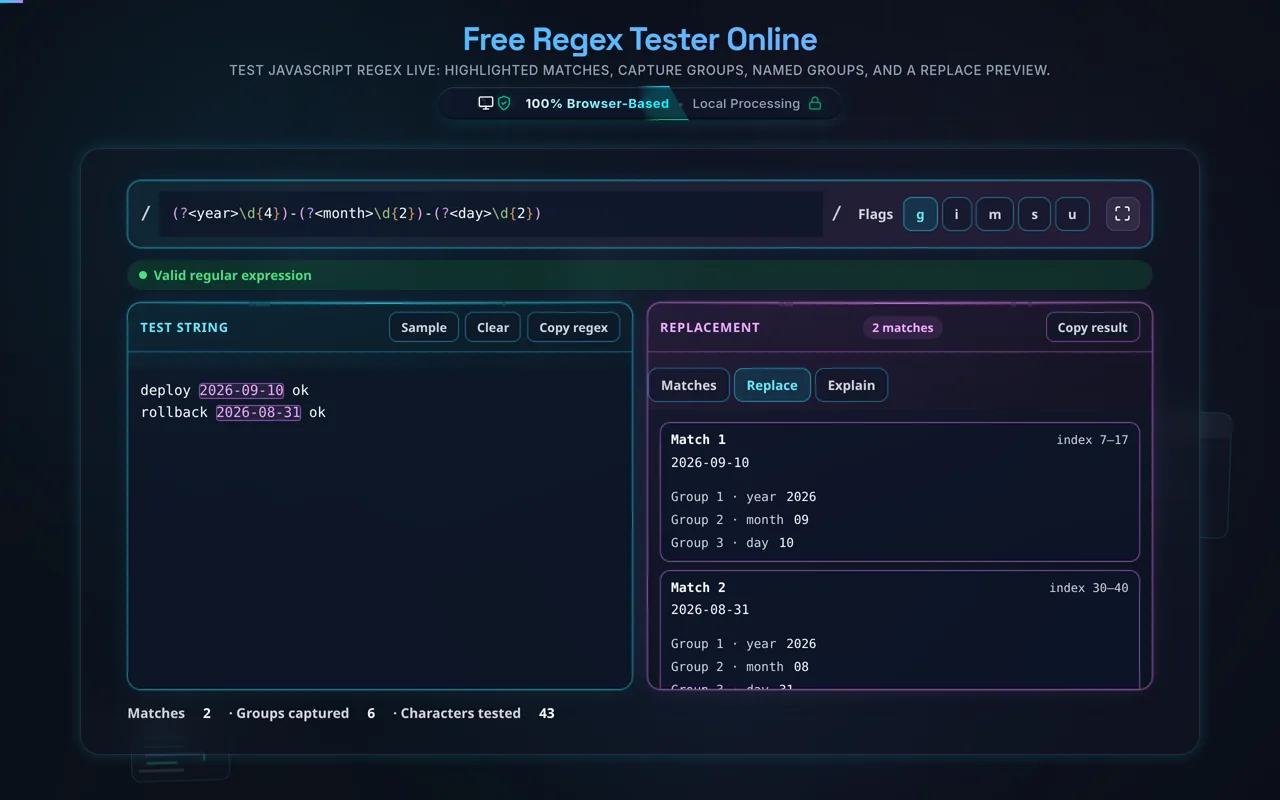Toggle the global 'g' flag
The height and width of the screenshot is (800, 1280).
click(x=920, y=214)
